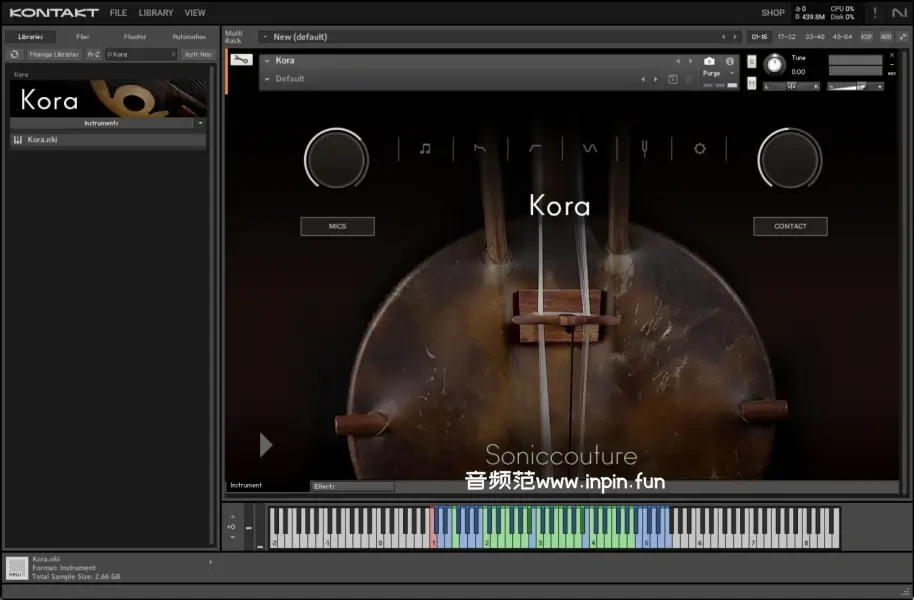914x600 pixels.
Task: Click the SHOP link
Action: tap(772, 13)
